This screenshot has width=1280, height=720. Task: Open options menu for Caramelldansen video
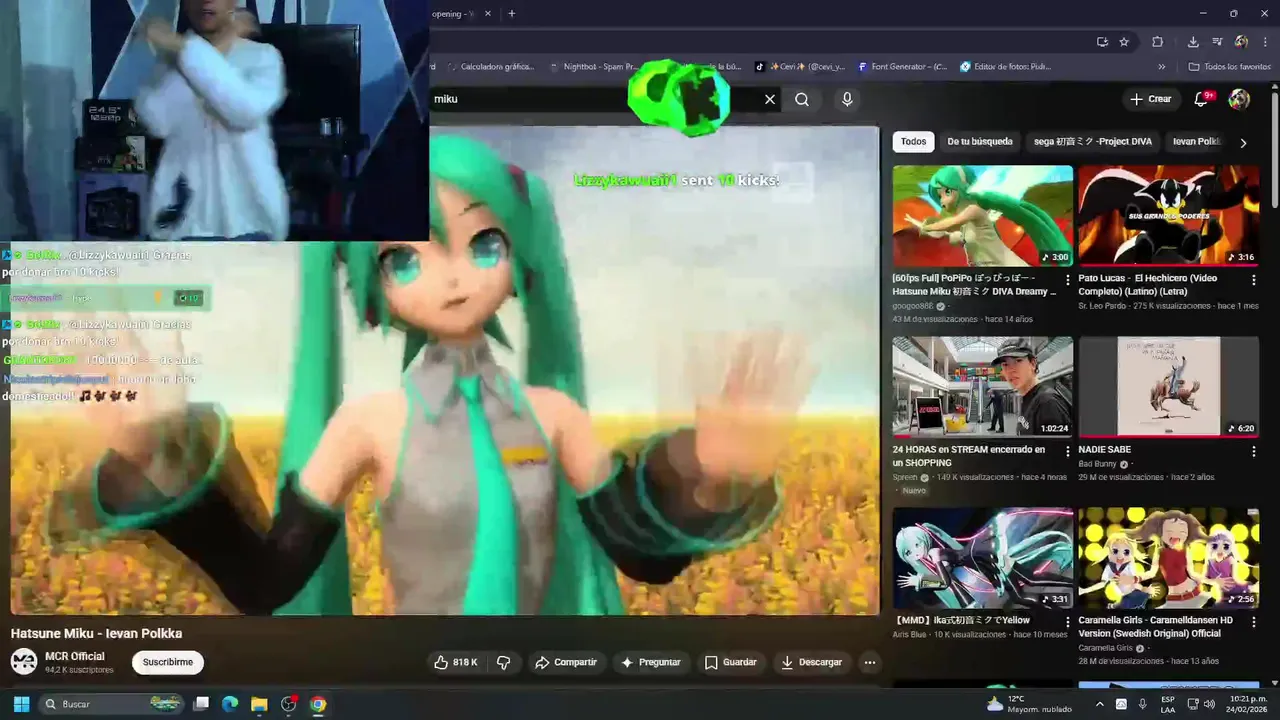(1254, 622)
